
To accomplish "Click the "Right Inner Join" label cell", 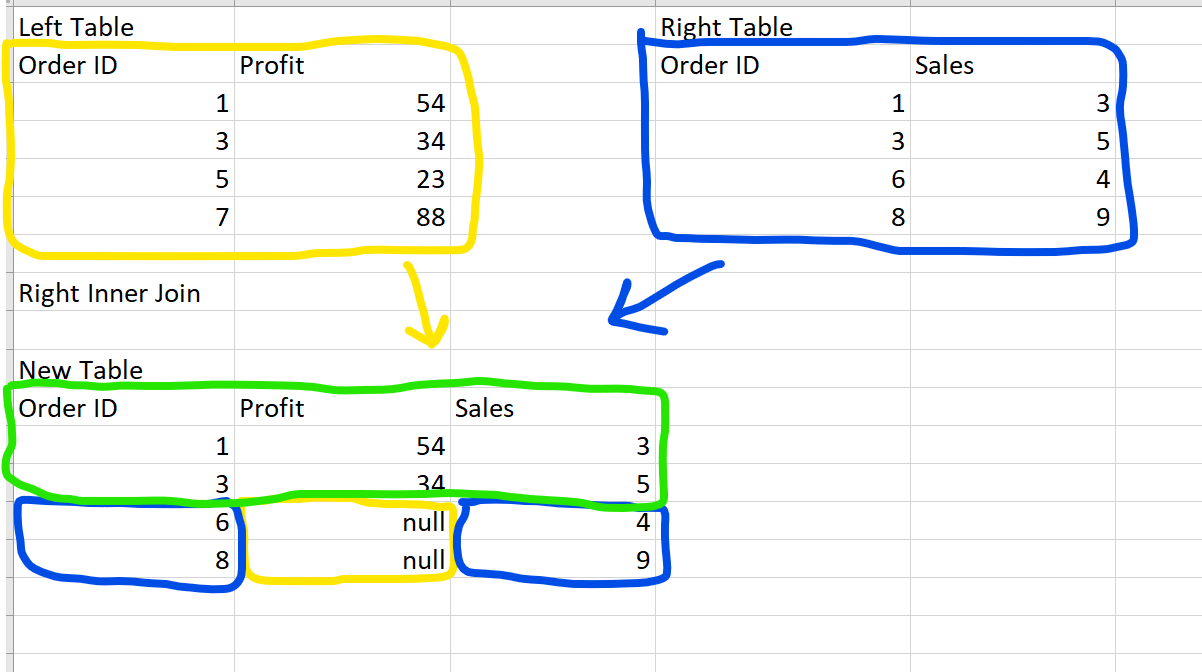I will click(x=110, y=294).
